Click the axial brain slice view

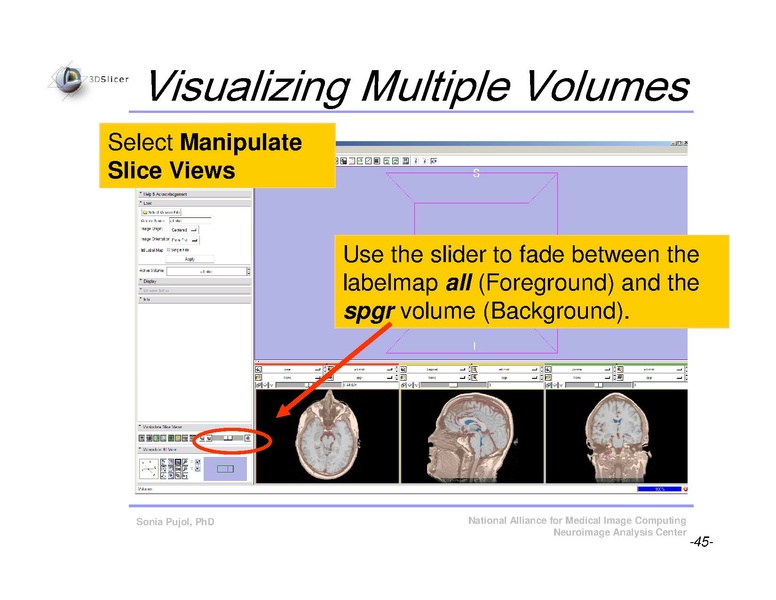pos(327,436)
